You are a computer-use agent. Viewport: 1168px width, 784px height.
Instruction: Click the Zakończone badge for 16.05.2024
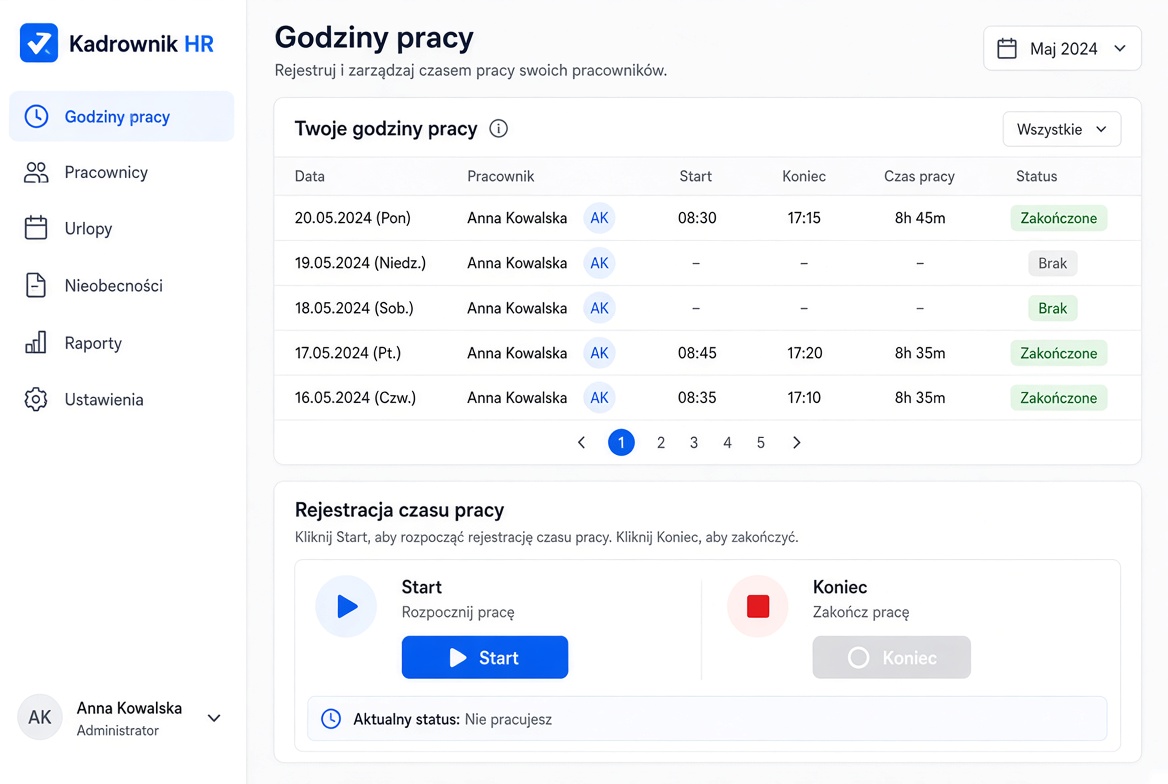[1058, 397]
